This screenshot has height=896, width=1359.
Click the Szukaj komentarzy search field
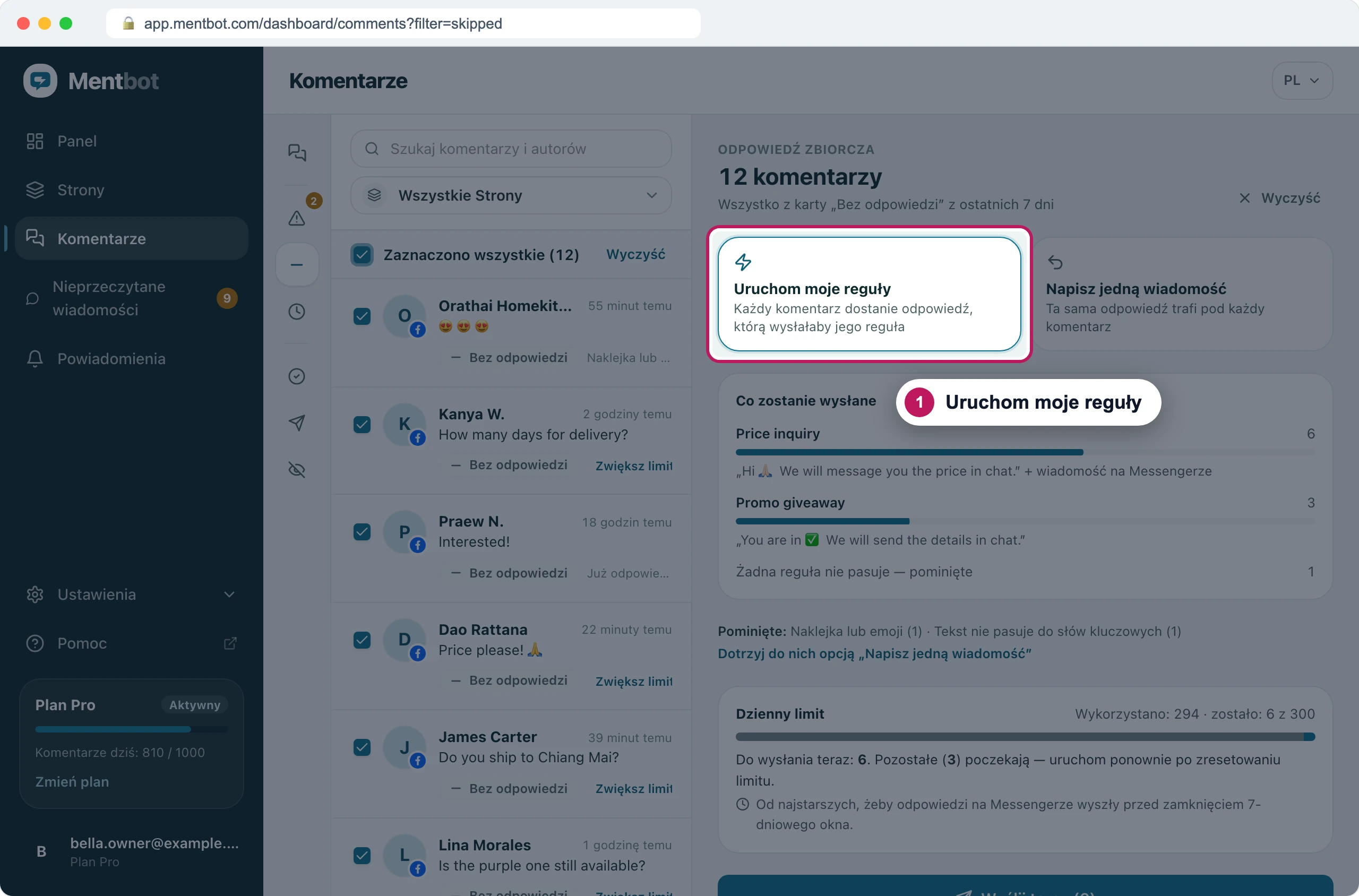(510, 149)
